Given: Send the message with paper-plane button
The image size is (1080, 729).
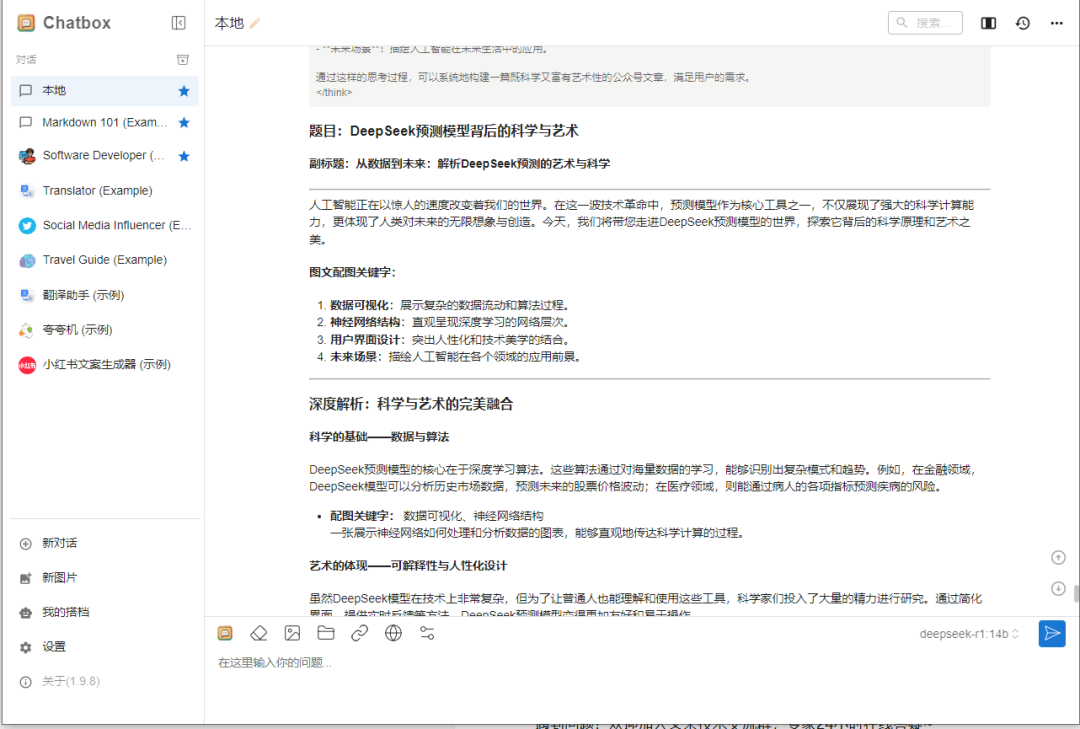Looking at the screenshot, I should tap(1052, 633).
